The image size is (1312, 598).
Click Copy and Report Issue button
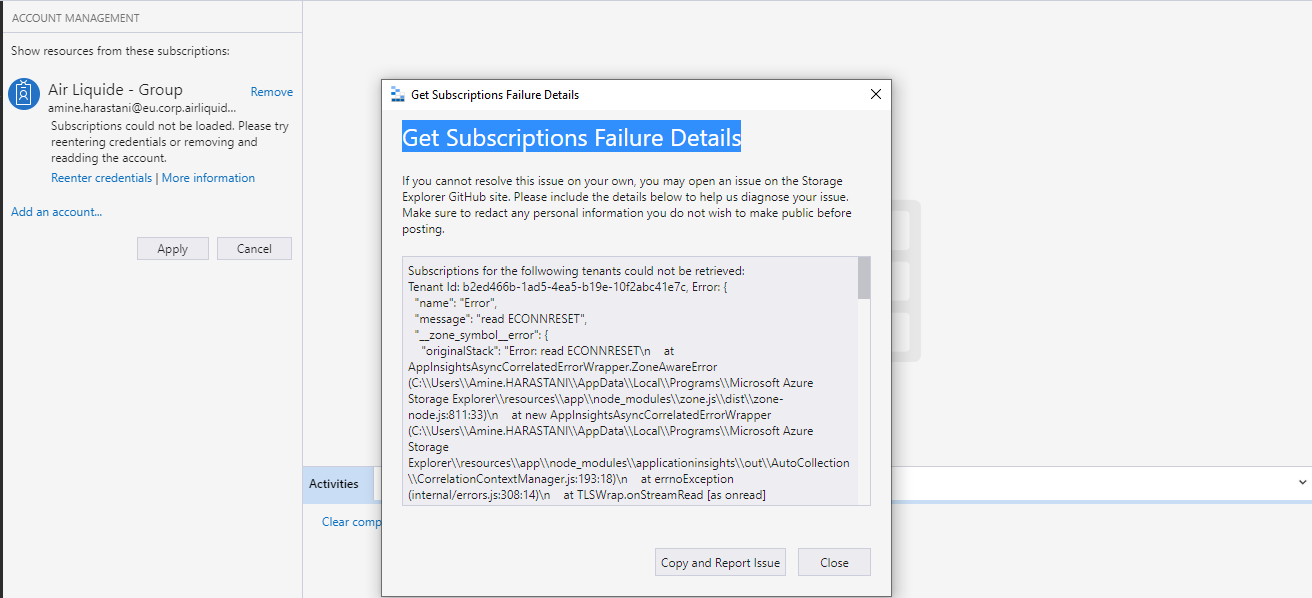720,561
